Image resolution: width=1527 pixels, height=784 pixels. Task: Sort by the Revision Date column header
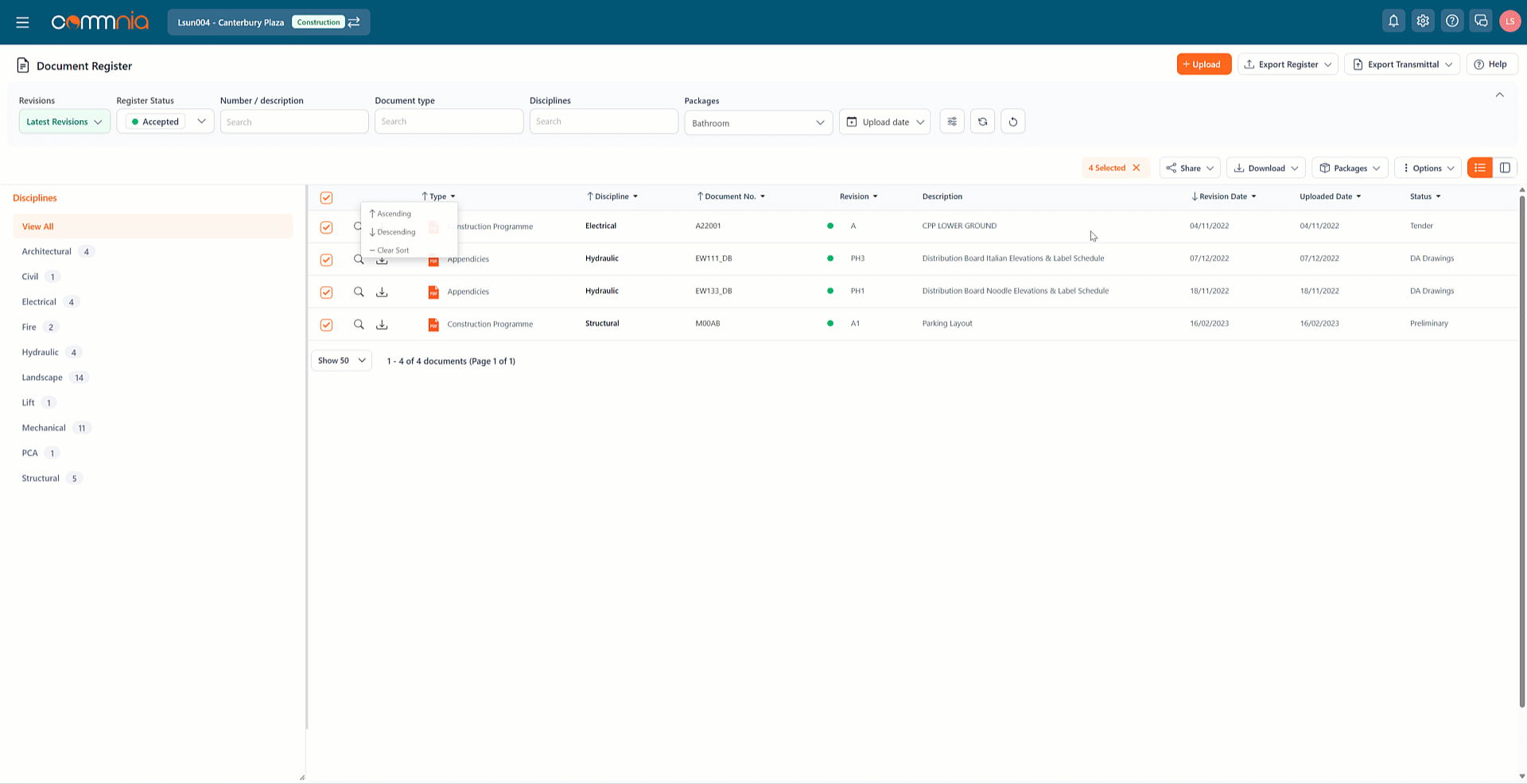click(1223, 196)
